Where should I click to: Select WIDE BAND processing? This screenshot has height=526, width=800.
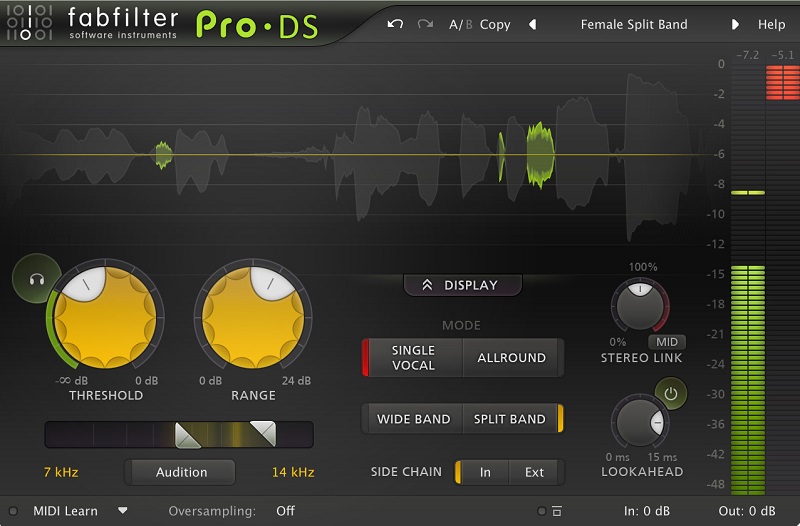[413, 419]
